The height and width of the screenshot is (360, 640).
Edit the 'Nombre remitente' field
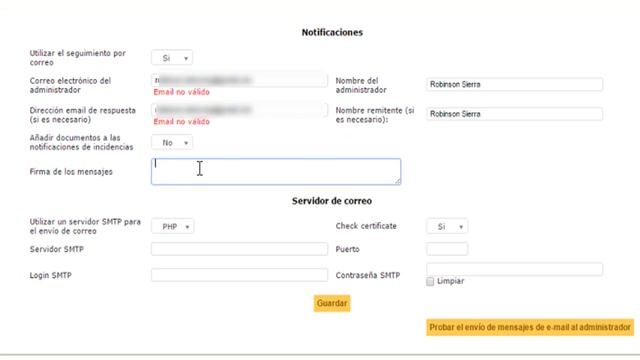click(x=514, y=114)
